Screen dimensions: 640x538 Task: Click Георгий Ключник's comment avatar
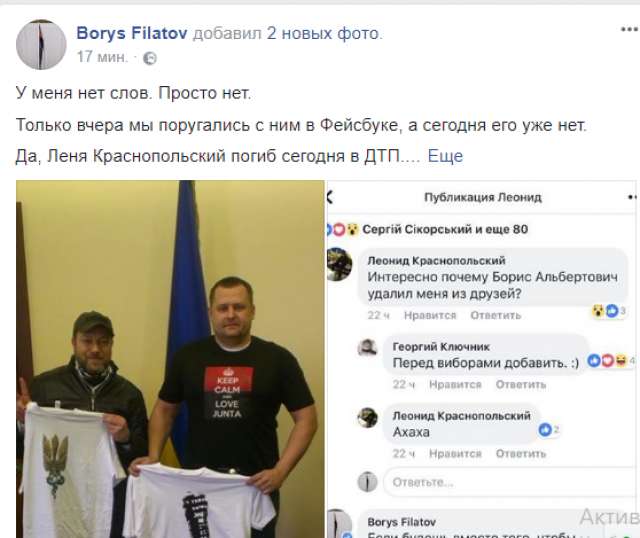[367, 347]
